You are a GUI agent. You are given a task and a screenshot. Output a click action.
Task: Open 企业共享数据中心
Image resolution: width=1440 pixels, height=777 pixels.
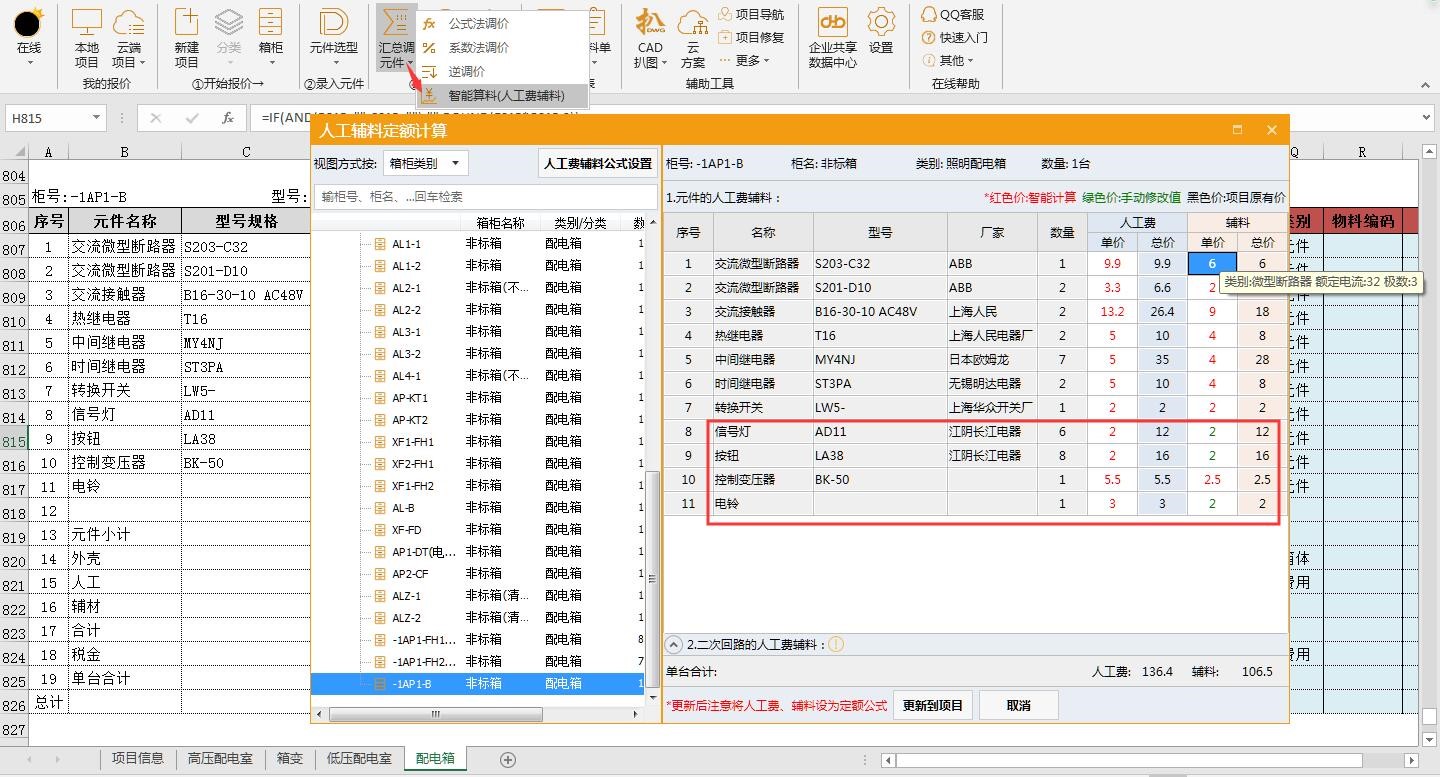click(x=833, y=38)
